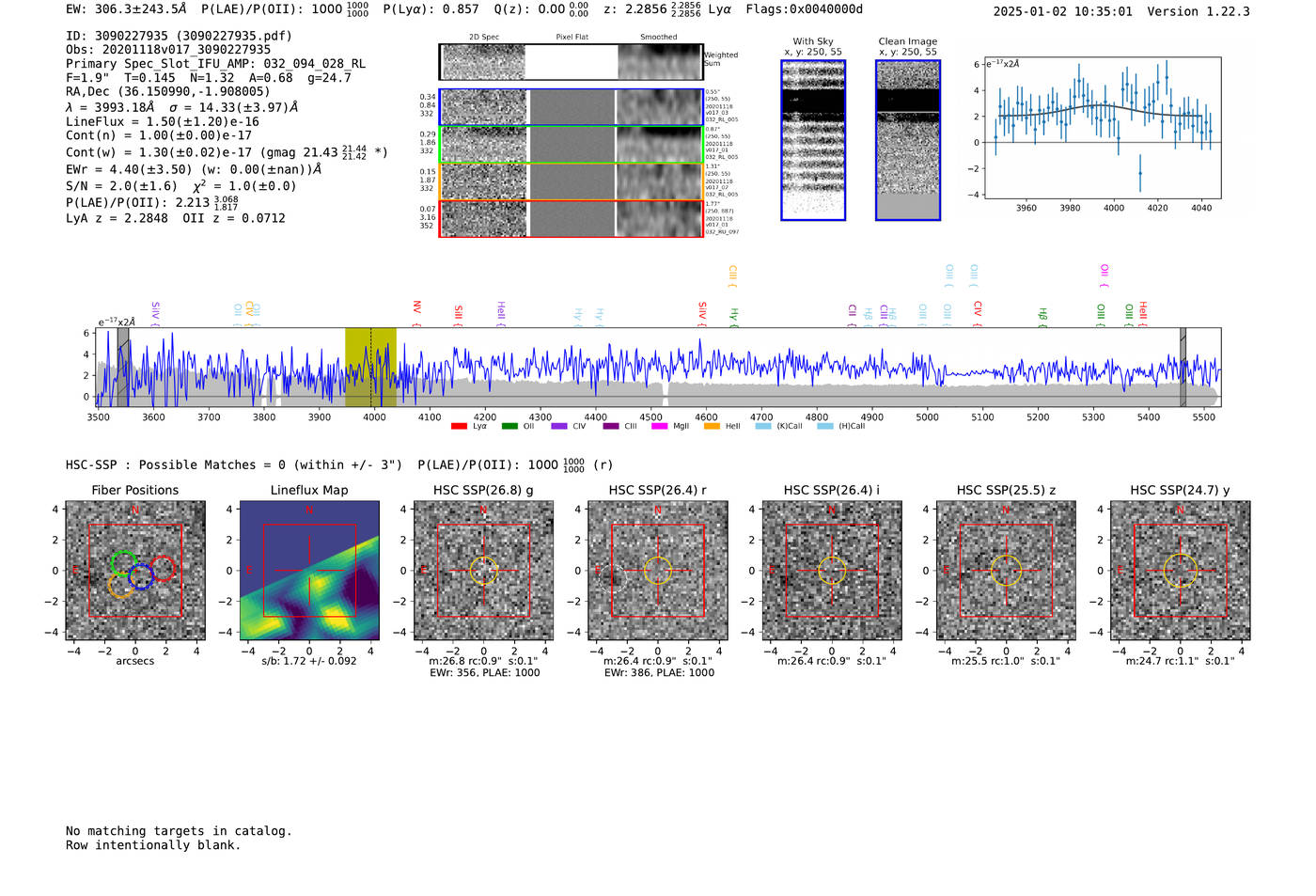Image resolution: width=1316 pixels, height=896 pixels.
Task: Click the orange CIII] marker above spectrum
Action: coord(732,276)
